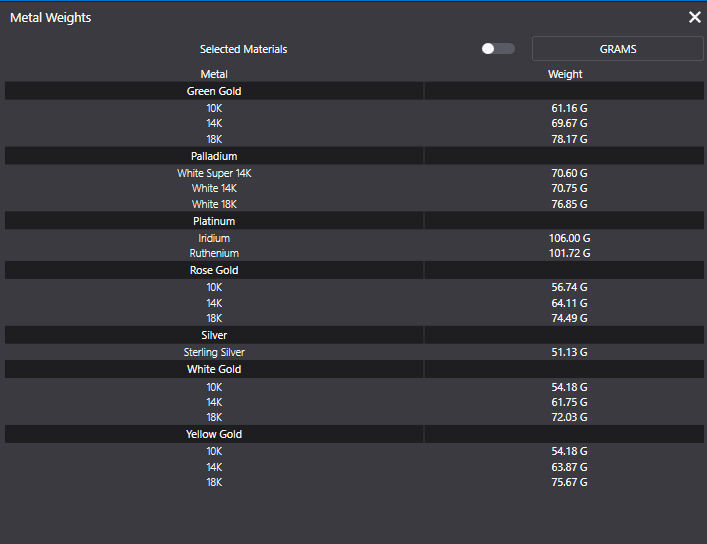Collapse the Palladium group header
Image resolution: width=707 pixels, height=544 pixels.
(x=214, y=156)
